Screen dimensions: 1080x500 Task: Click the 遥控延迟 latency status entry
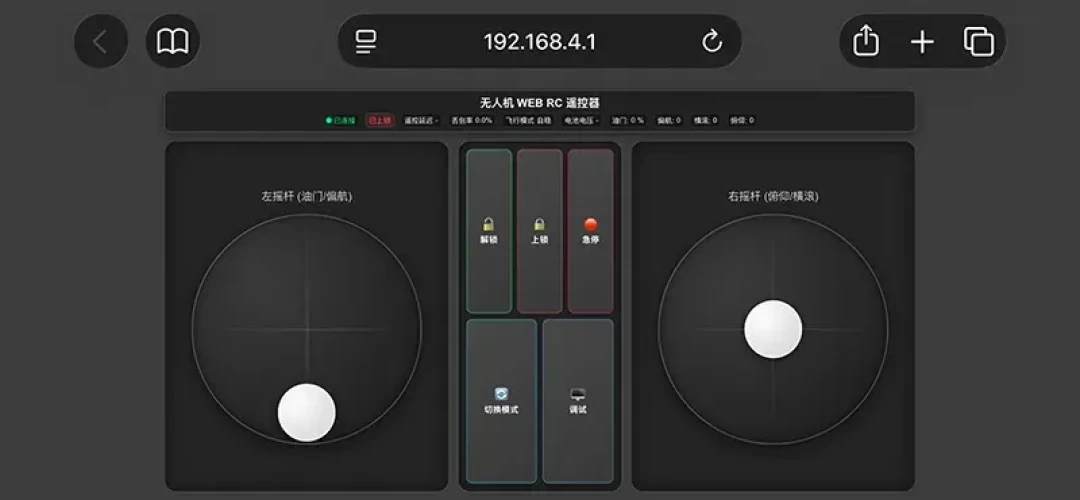click(421, 121)
